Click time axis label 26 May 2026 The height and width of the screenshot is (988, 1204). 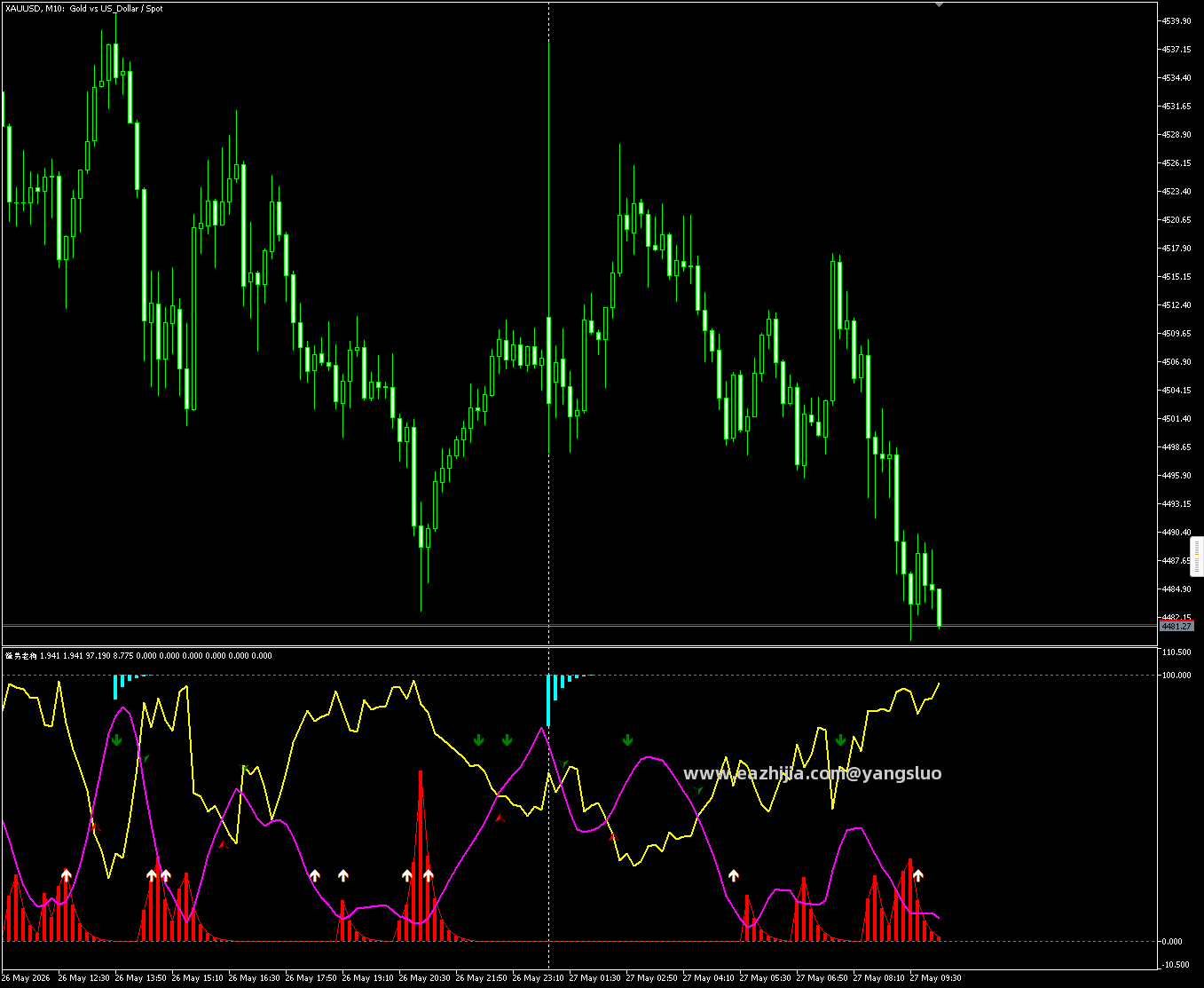(x=26, y=978)
